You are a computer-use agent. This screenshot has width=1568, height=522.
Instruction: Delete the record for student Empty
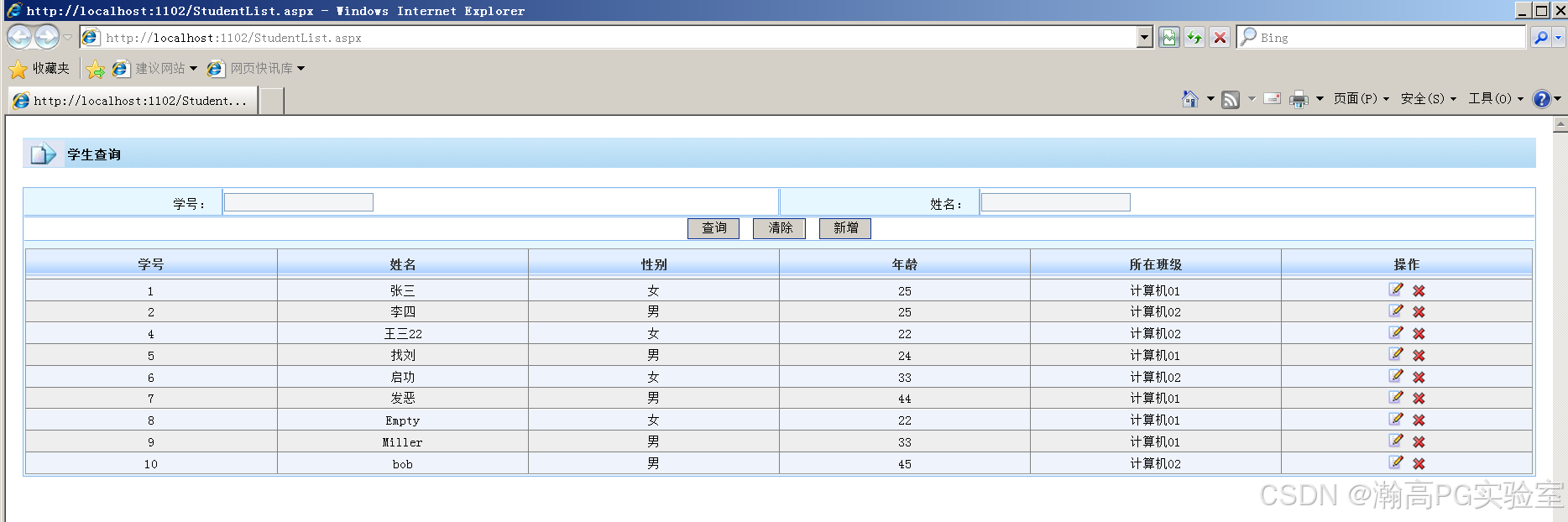point(1419,420)
